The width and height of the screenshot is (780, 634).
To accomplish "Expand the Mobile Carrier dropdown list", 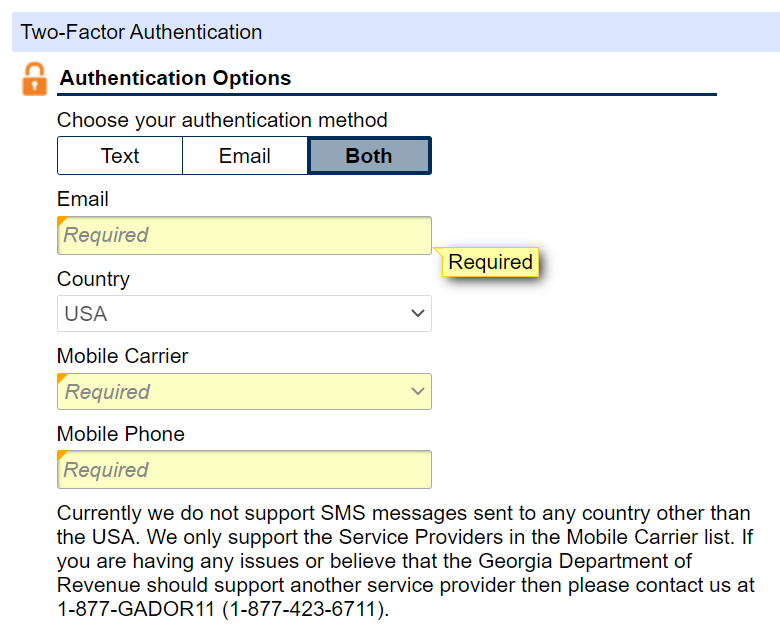I will [x=244, y=392].
